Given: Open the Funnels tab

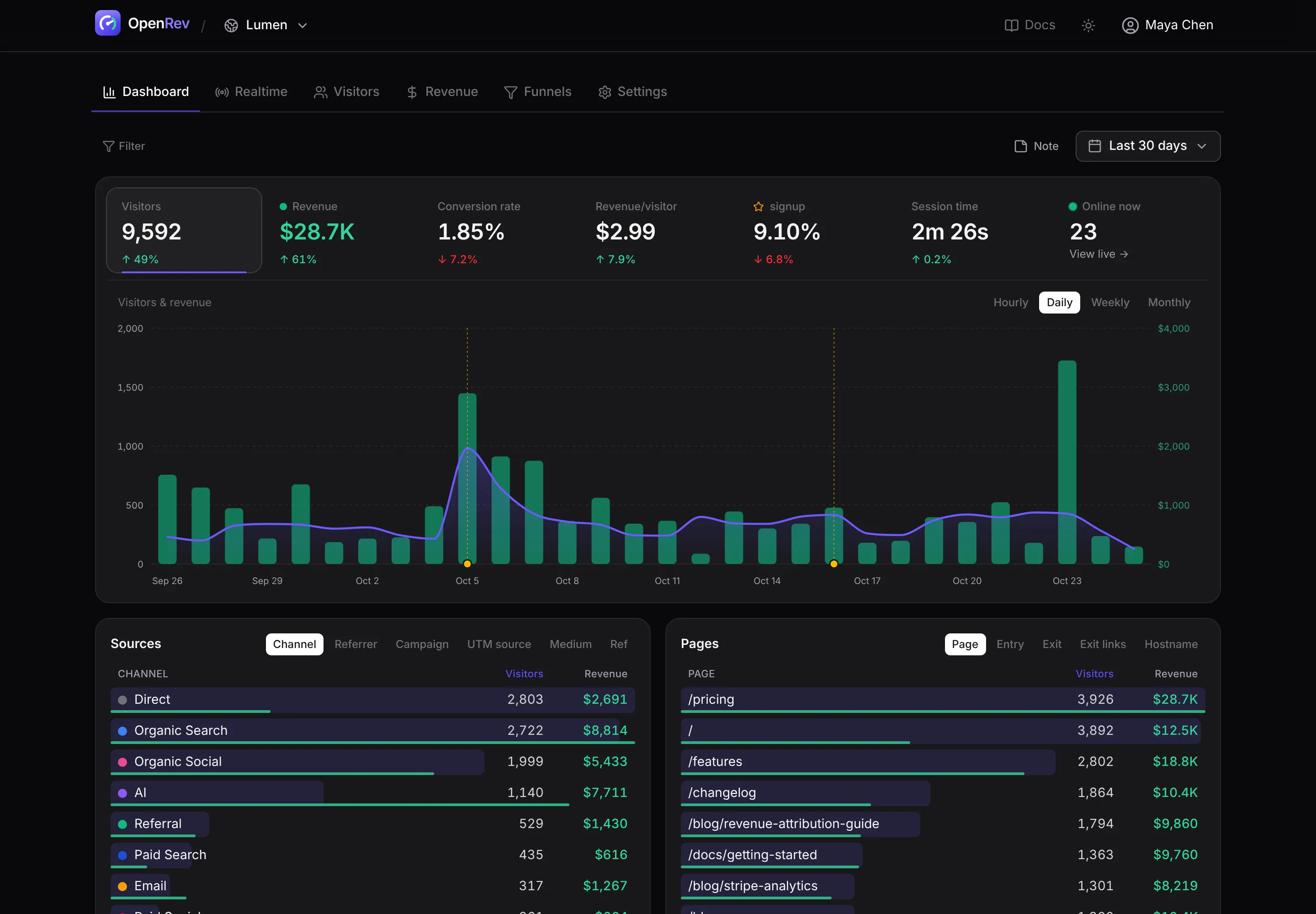Looking at the screenshot, I should [538, 92].
